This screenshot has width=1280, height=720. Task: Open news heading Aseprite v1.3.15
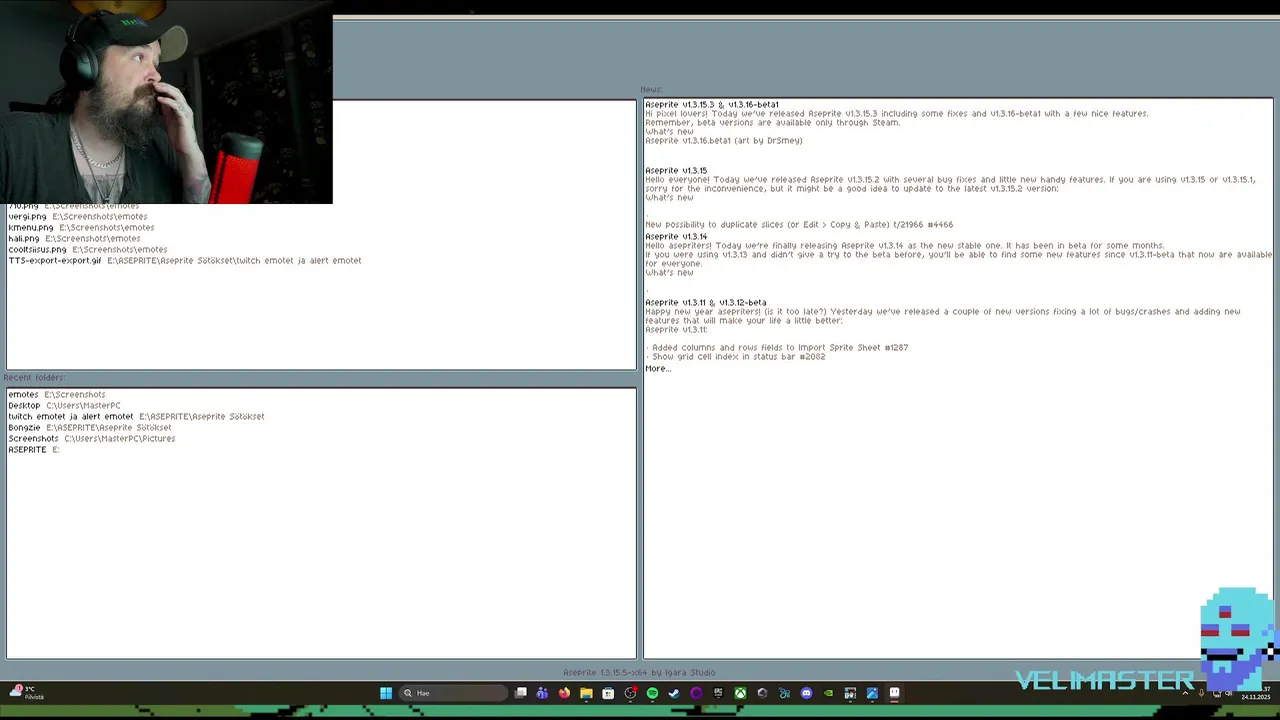[676, 170]
